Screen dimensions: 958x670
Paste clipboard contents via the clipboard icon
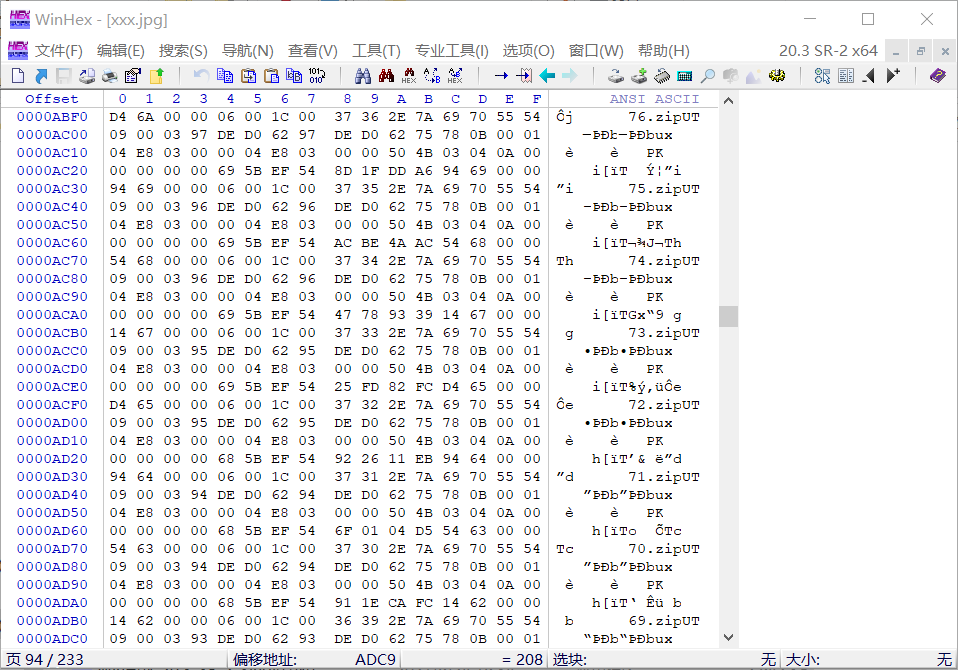[x=271, y=76]
